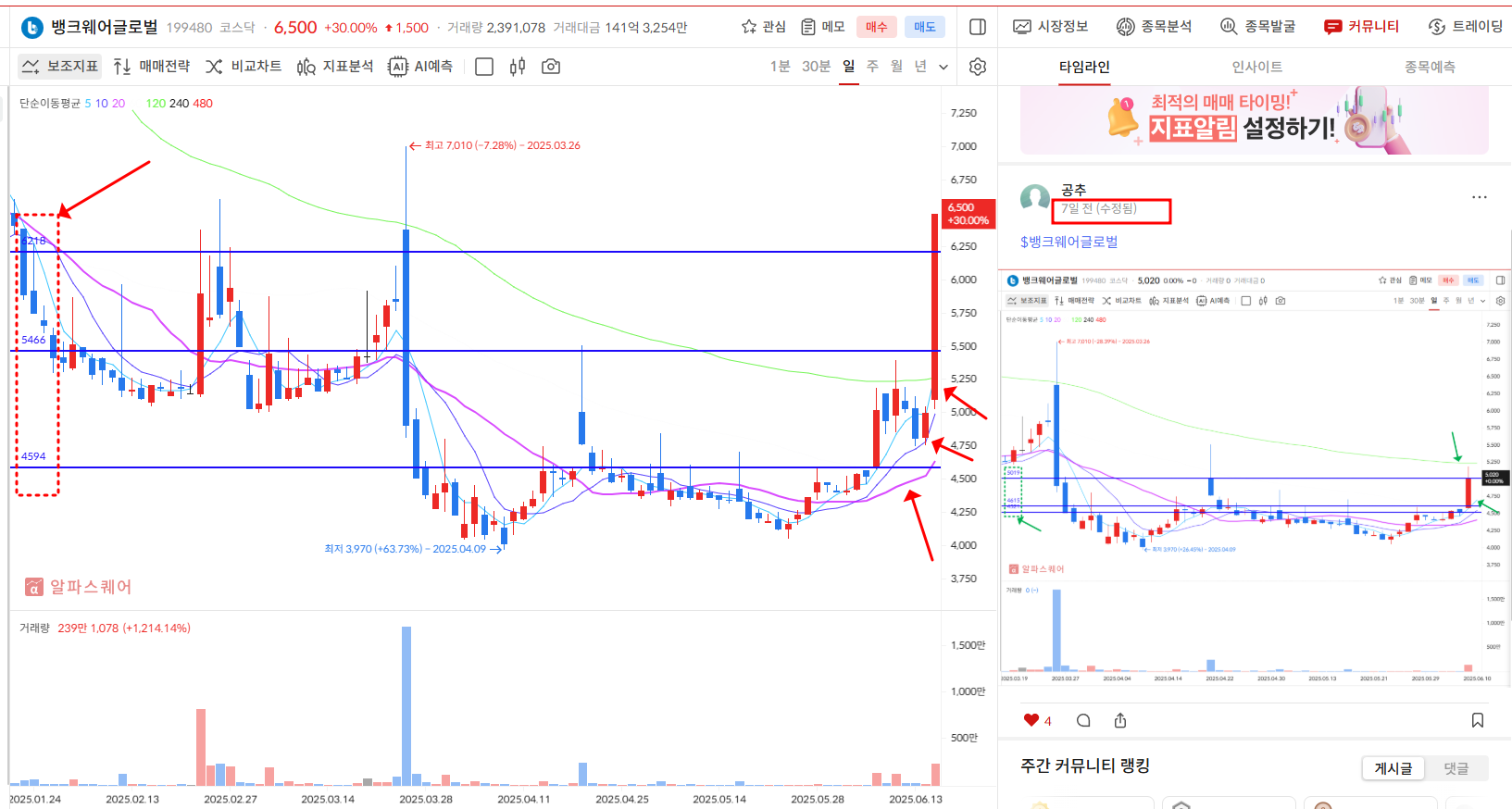Screen dimensions: 1512x809
Task: Open the chart thumbnail in the post
Action: point(1255,479)
